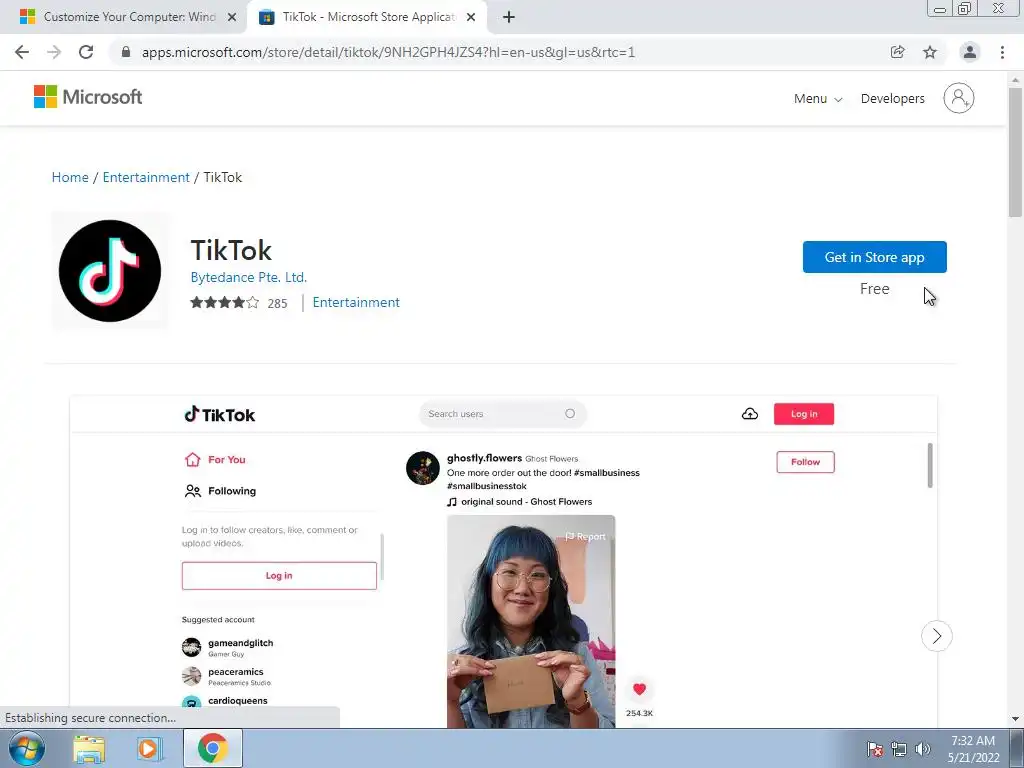Click the volume speaker tray icon

(922, 749)
